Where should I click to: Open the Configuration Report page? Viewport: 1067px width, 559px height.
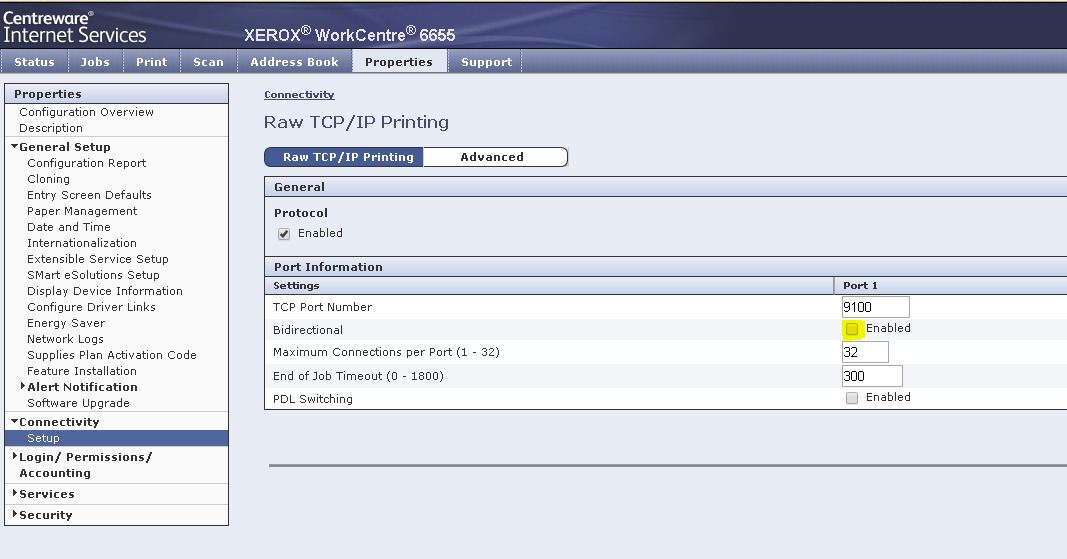coord(87,163)
